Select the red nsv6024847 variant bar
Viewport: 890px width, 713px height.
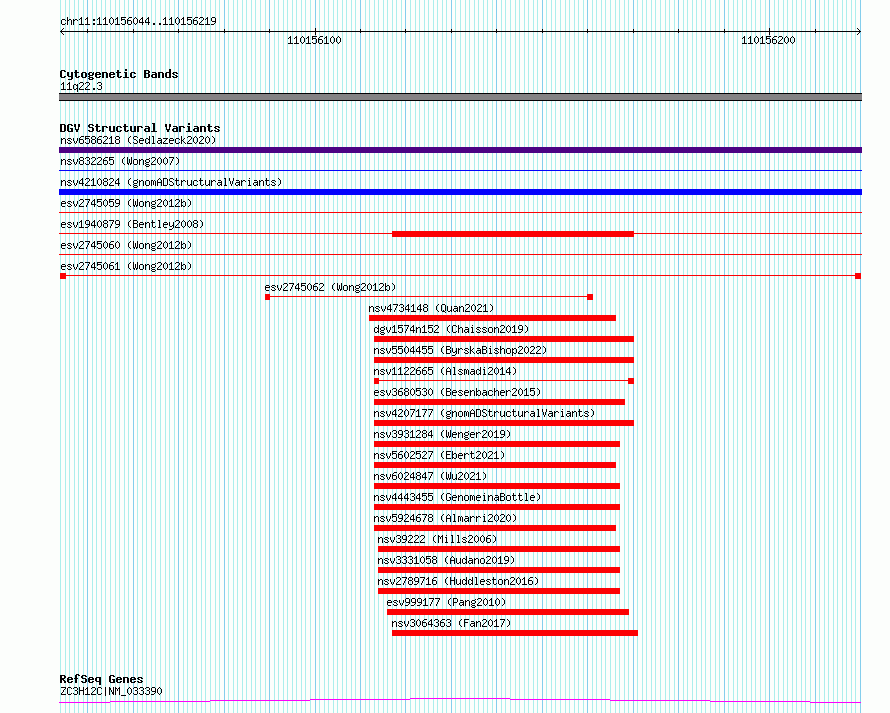coord(497,486)
